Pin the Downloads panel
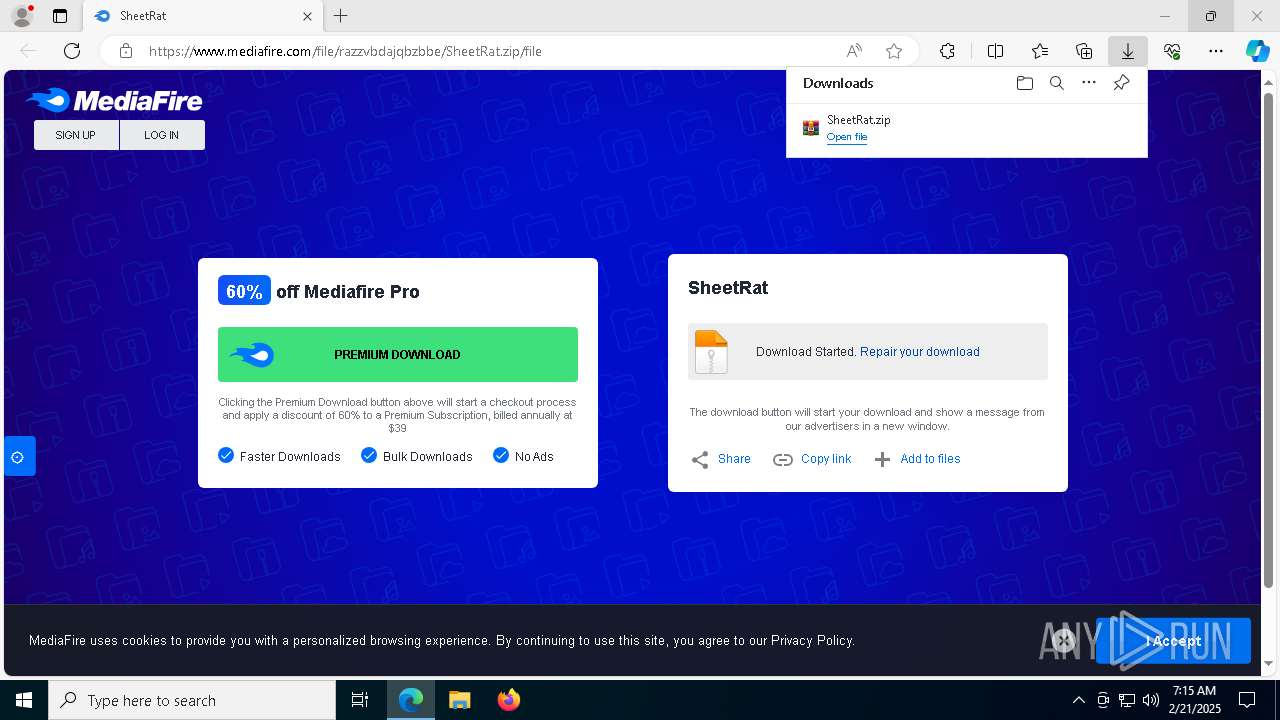The width and height of the screenshot is (1280, 720). [x=1121, y=83]
